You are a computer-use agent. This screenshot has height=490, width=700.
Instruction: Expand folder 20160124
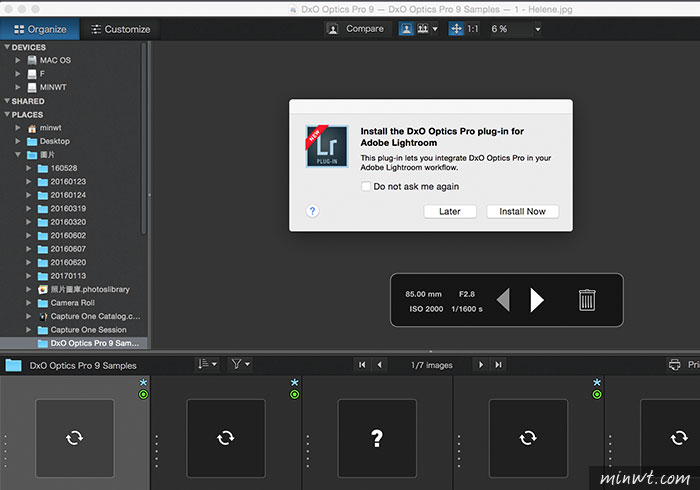29,195
